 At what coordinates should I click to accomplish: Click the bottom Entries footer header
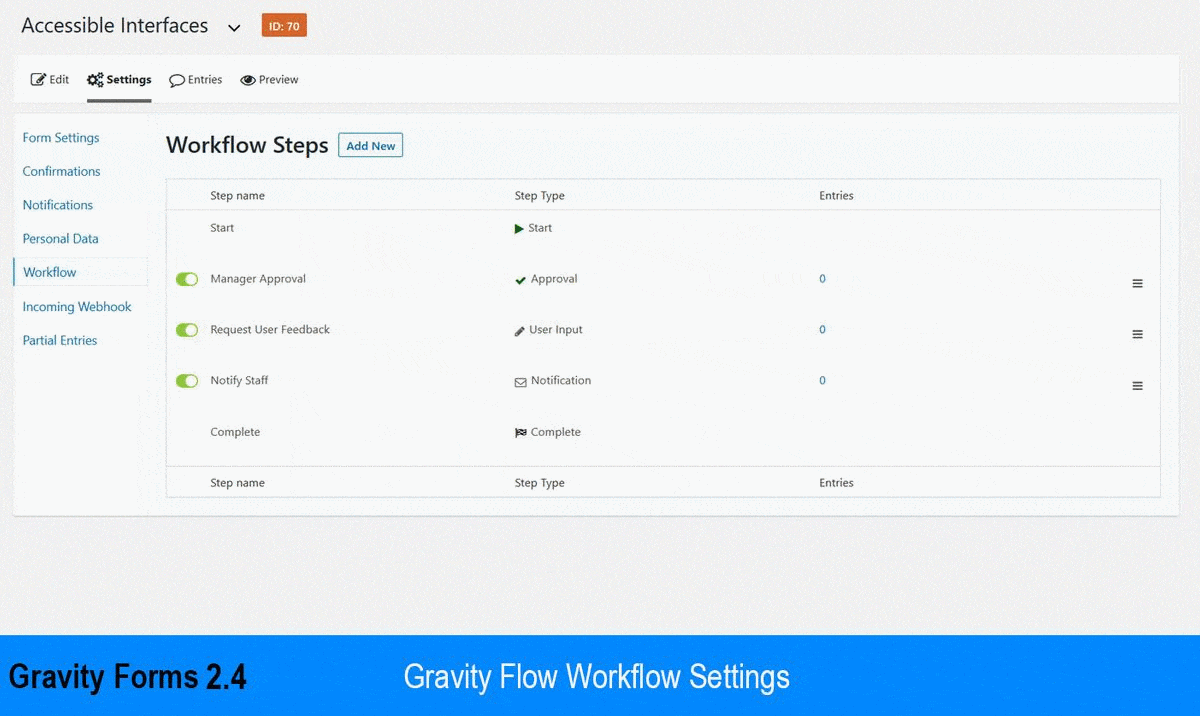coord(836,483)
